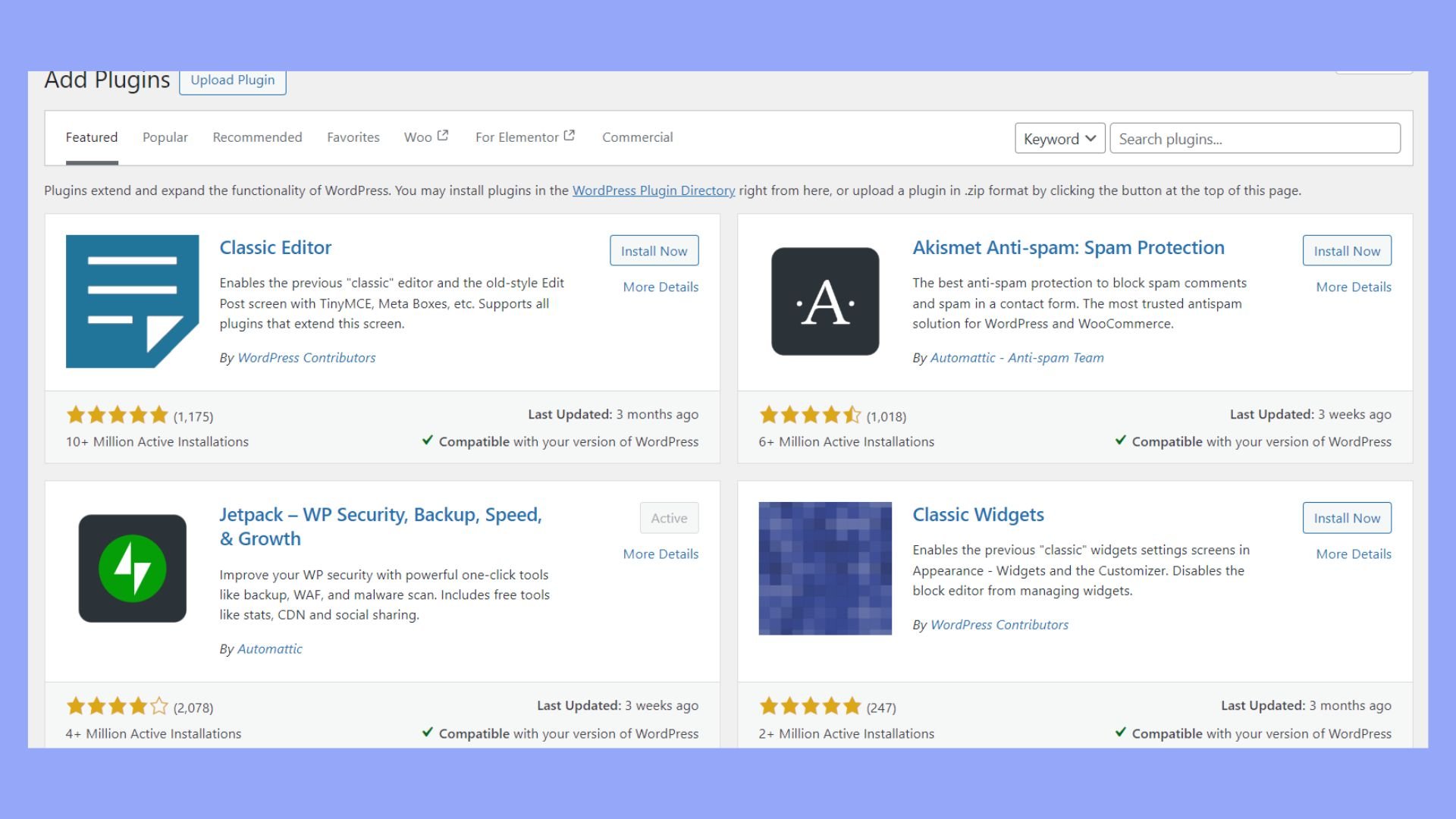Image resolution: width=1456 pixels, height=819 pixels.
Task: Open the For Elementor external tab
Action: coord(525,137)
